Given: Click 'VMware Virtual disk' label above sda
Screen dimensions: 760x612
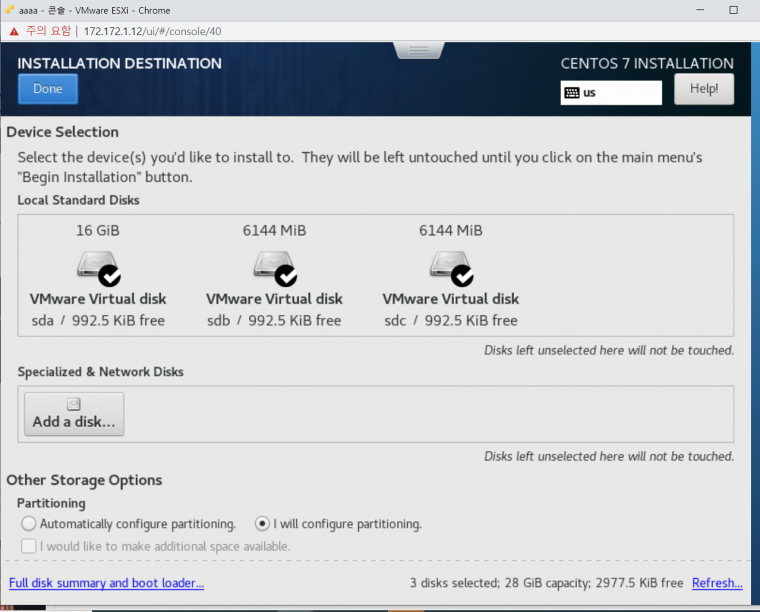Looking at the screenshot, I should [98, 299].
